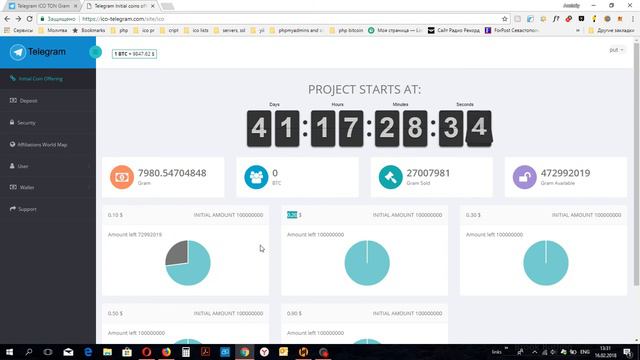Click the Amount left 72992019 text
Image resolution: width=640 pixels, height=360 pixels.
(135, 235)
